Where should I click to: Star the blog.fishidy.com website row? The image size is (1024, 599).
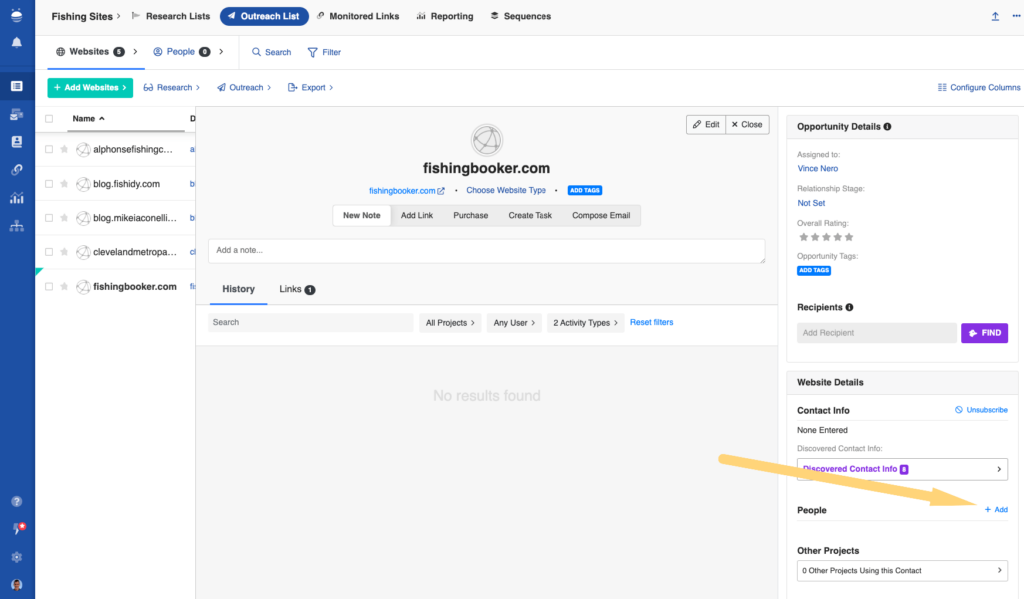pyautogui.click(x=65, y=184)
